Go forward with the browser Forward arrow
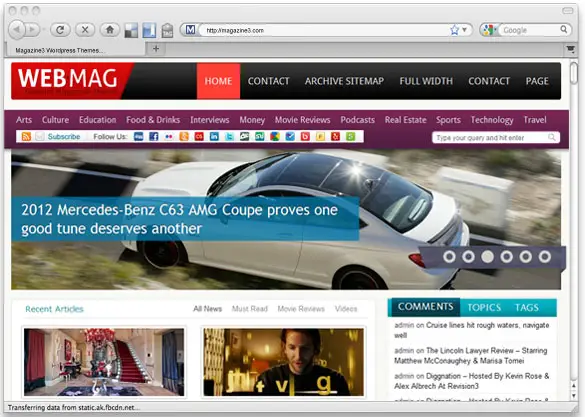 pyautogui.click(x=32, y=29)
